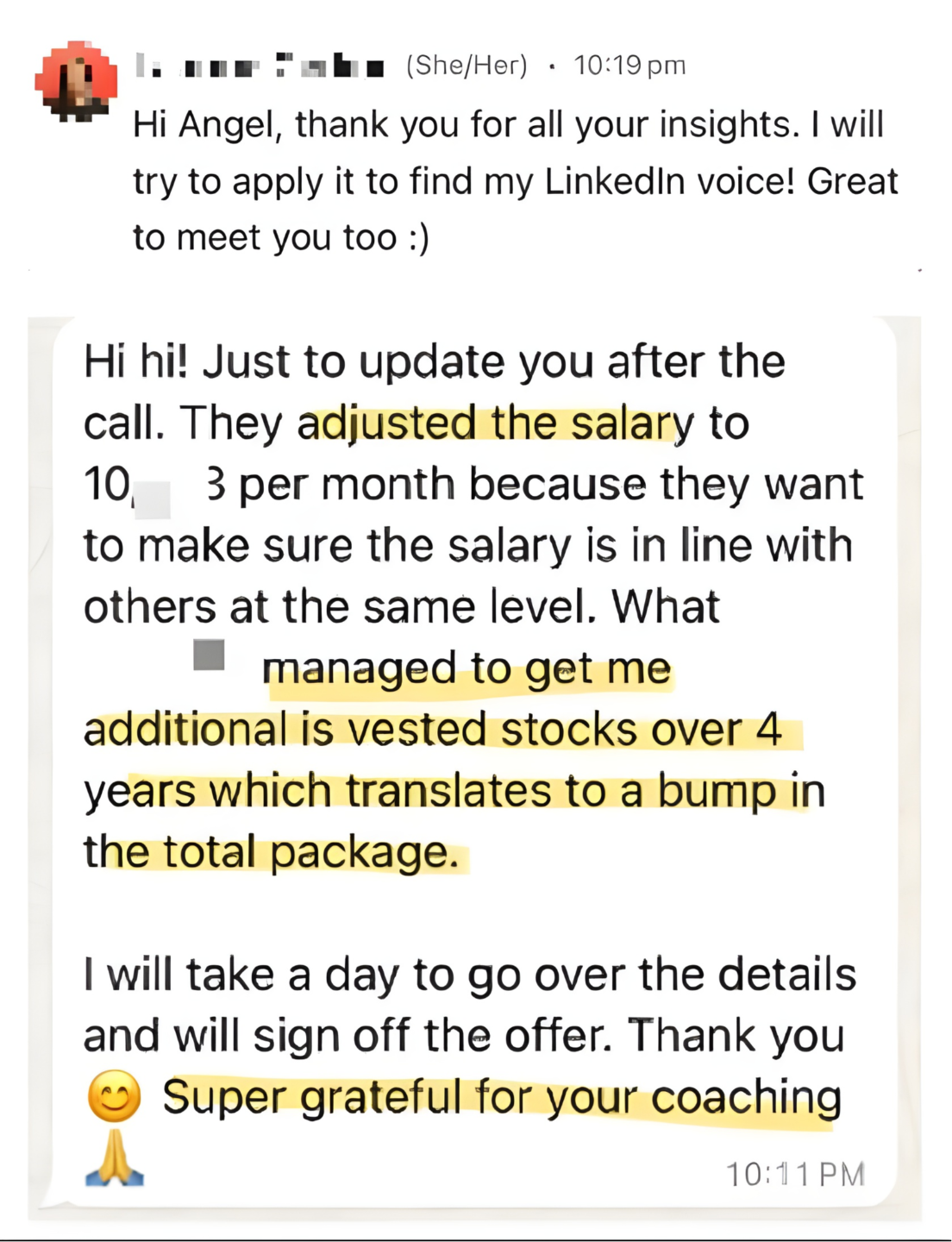The height and width of the screenshot is (1242, 952).
Task: Click the 10:19 pm message timestamp
Action: pyautogui.click(x=629, y=66)
